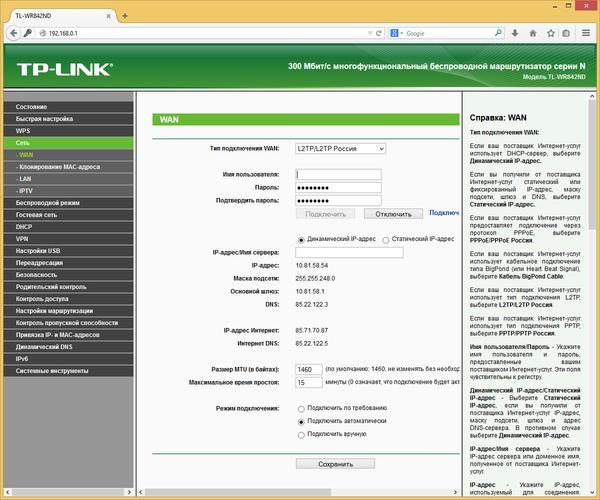Click the IP-адрес/Имя сервера input field
The width and height of the screenshot is (600, 500).
pyautogui.click(x=349, y=252)
